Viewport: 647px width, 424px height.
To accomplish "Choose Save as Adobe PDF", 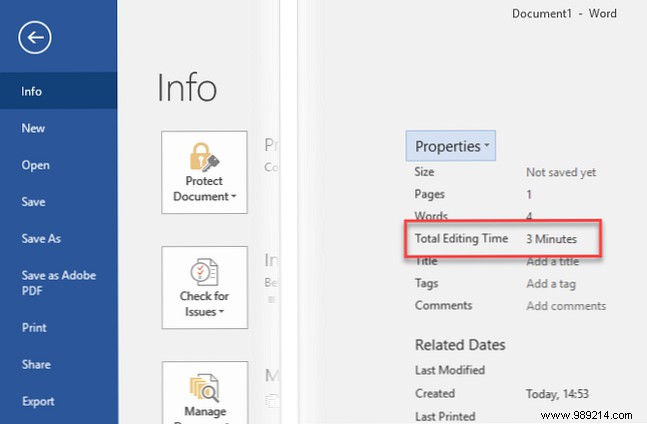I will (x=59, y=283).
